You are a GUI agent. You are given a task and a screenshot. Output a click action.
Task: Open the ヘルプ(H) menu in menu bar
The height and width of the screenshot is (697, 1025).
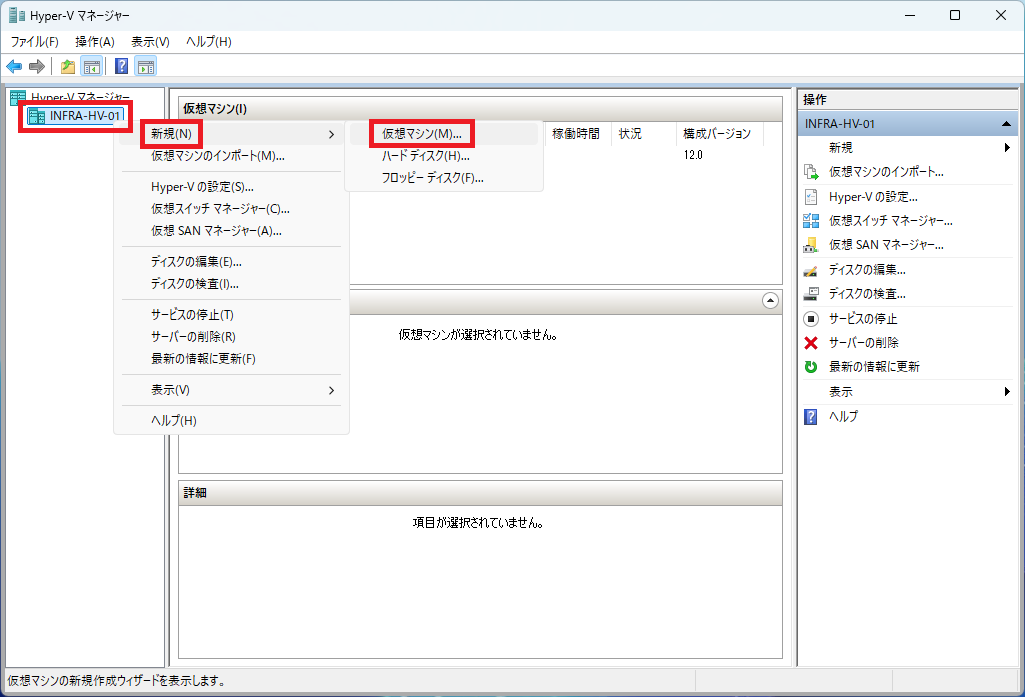(209, 42)
